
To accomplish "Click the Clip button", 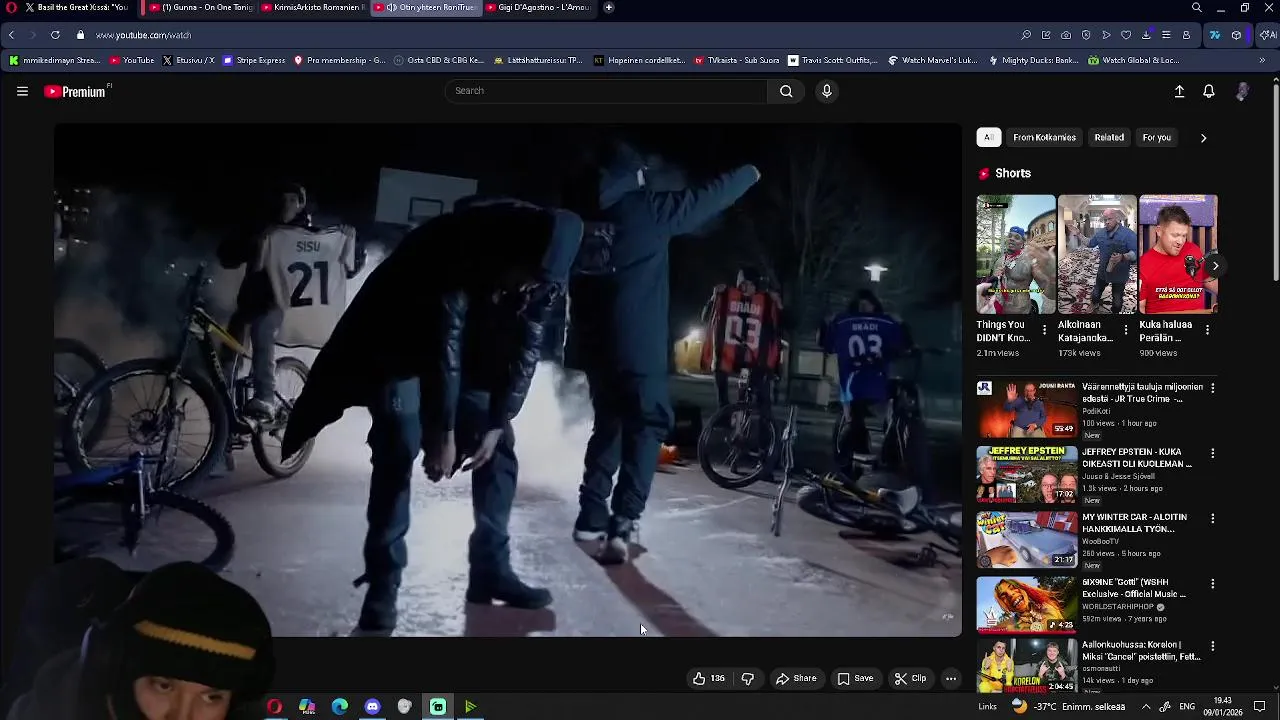I will click(x=910, y=678).
